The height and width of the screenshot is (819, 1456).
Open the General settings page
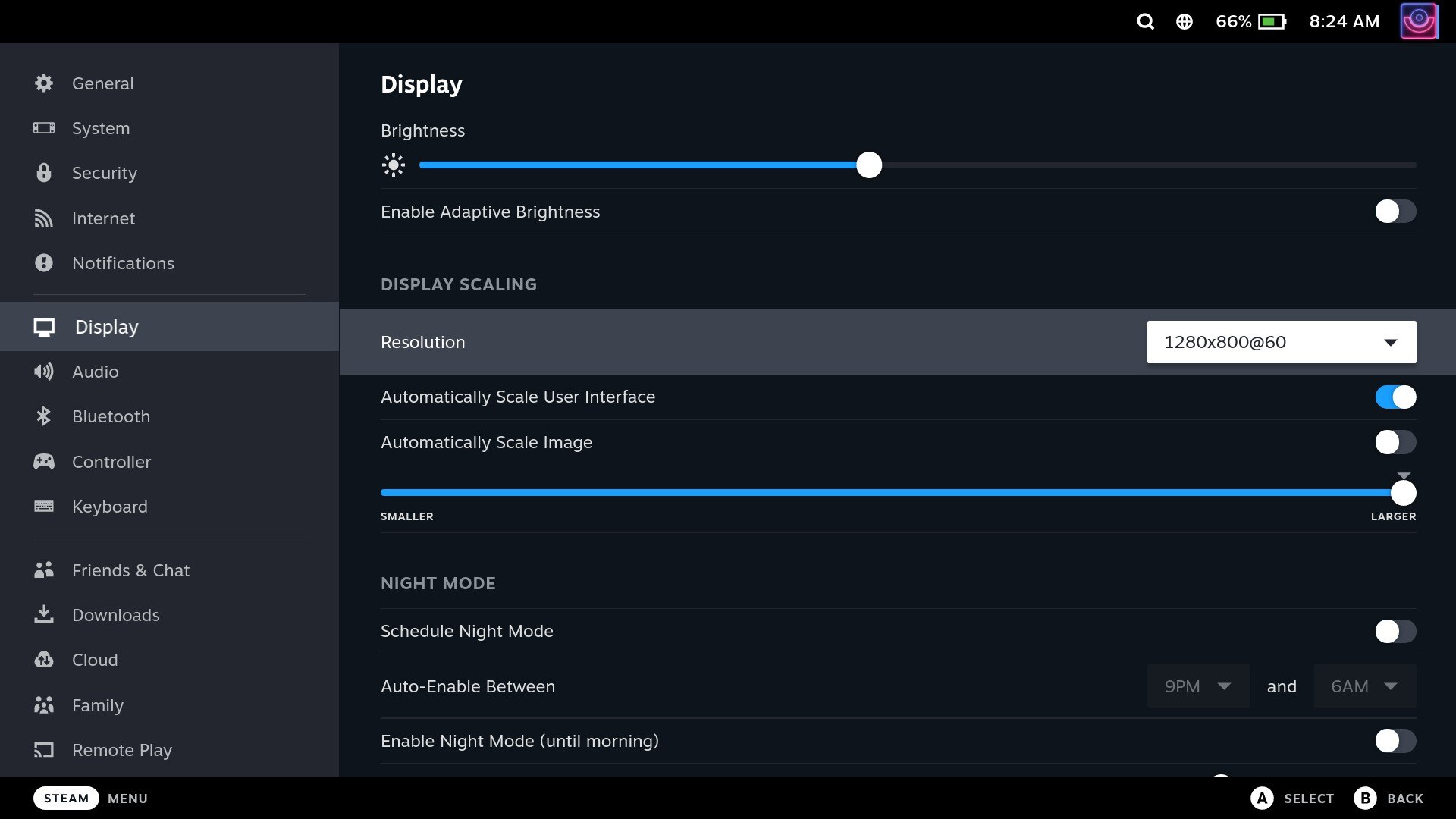tap(168, 83)
